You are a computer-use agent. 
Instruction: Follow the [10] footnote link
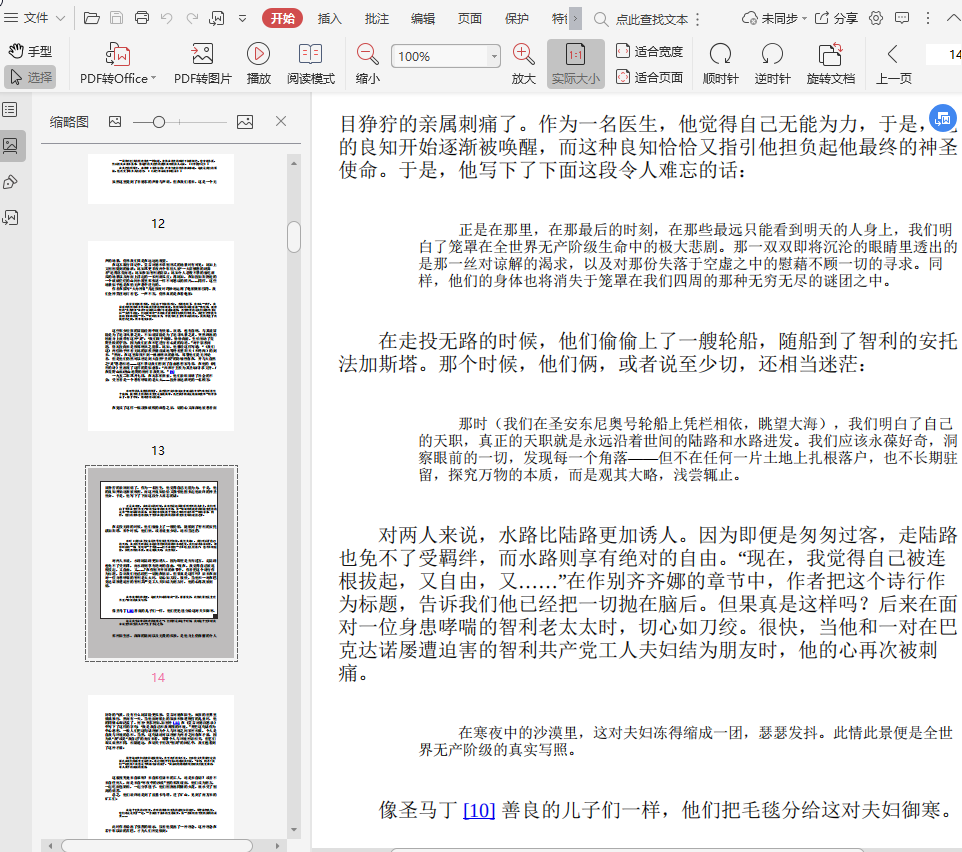pyautogui.click(x=479, y=809)
